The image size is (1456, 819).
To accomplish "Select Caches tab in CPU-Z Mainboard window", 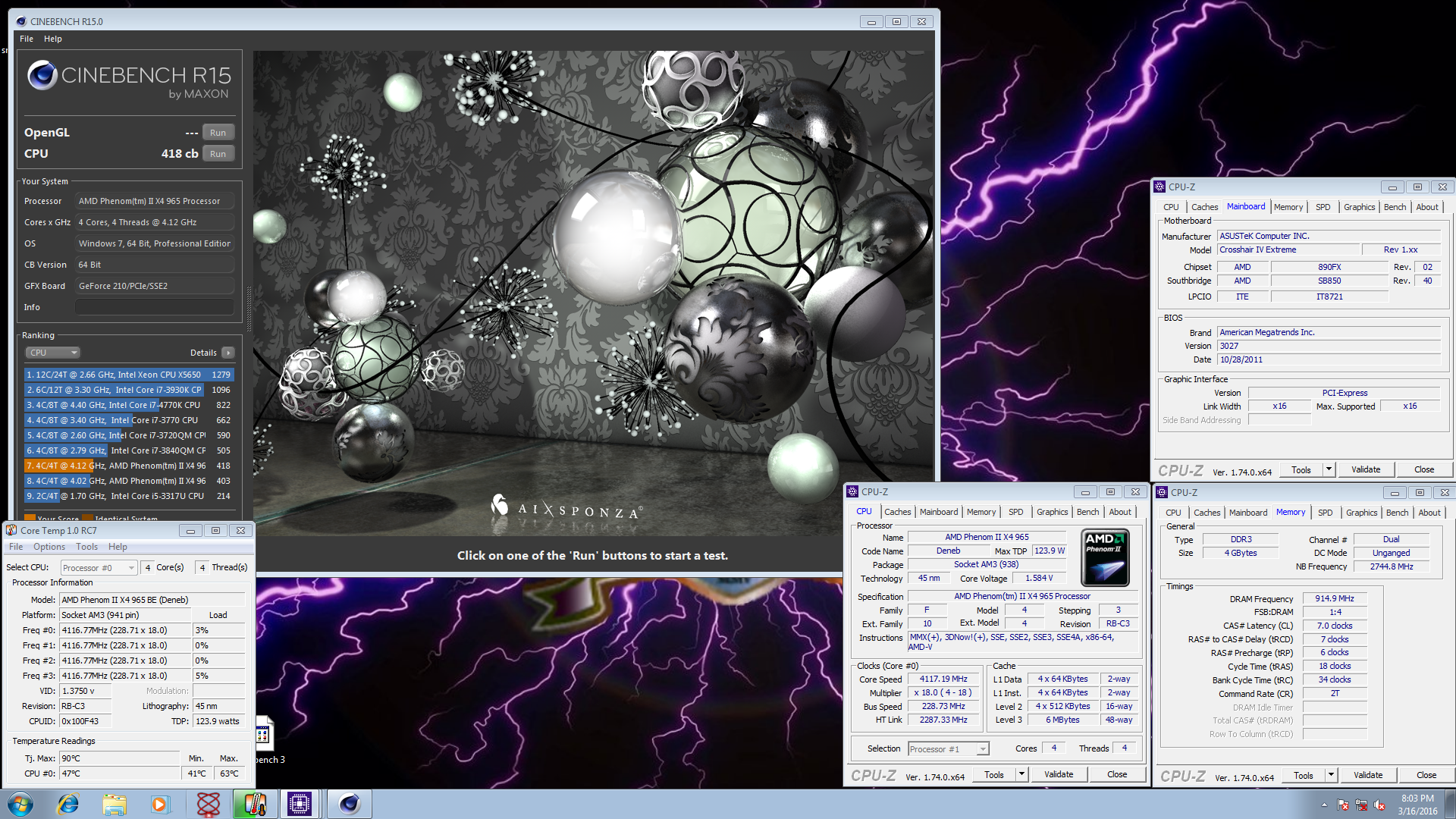I will click(1204, 207).
